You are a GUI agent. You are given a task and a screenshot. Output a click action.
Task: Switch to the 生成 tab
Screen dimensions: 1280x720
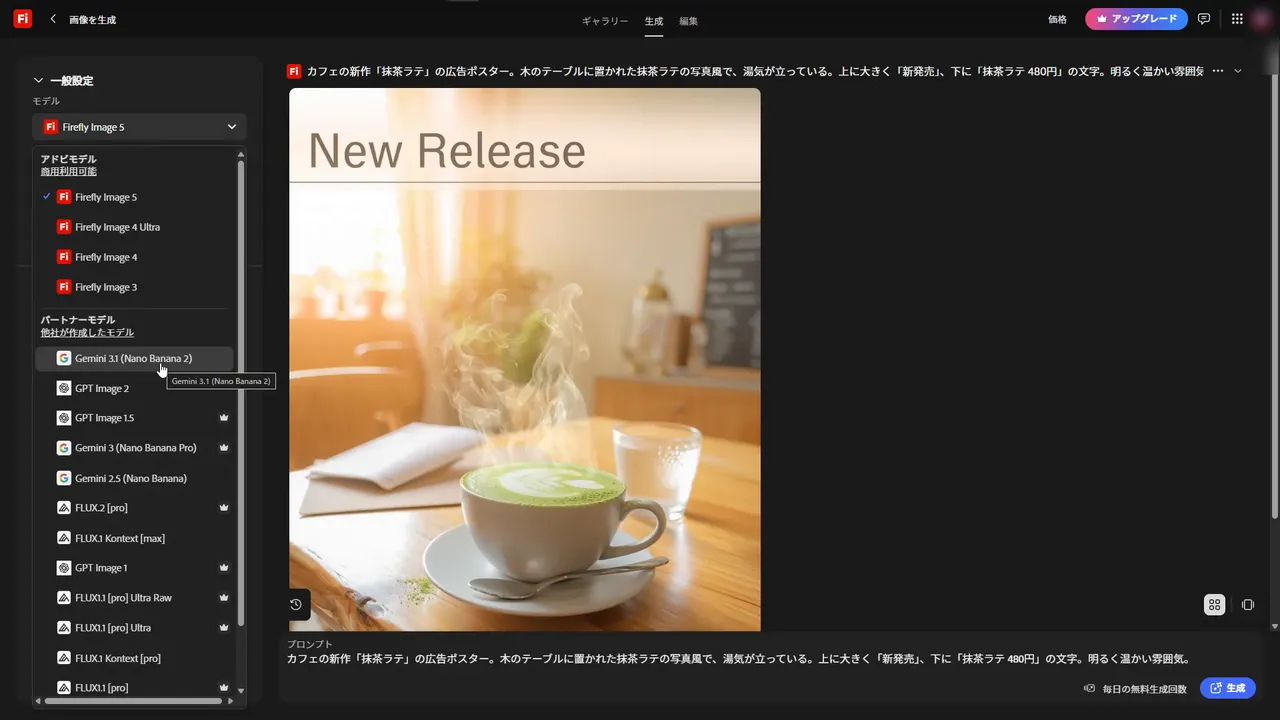point(654,20)
